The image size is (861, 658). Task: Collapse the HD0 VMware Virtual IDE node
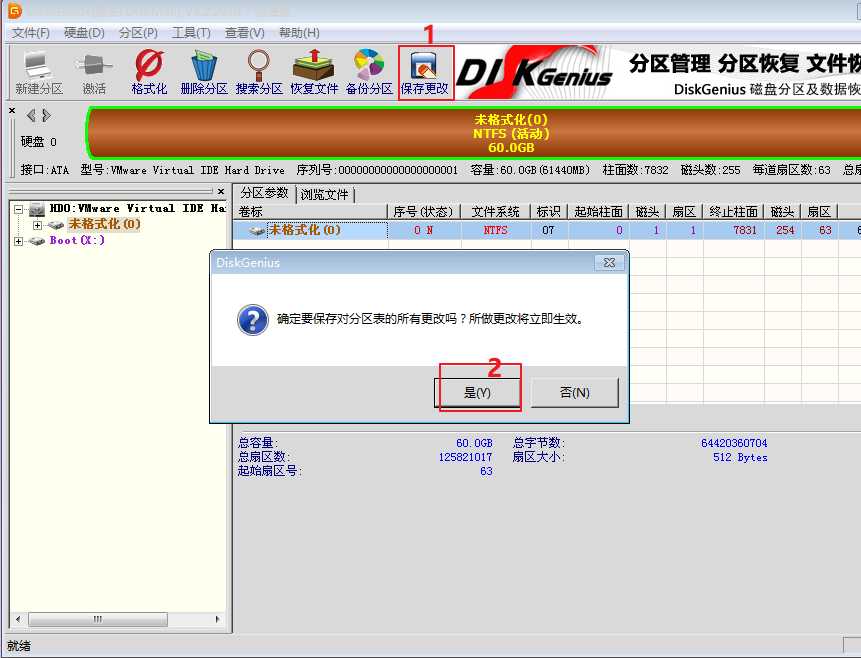point(19,209)
